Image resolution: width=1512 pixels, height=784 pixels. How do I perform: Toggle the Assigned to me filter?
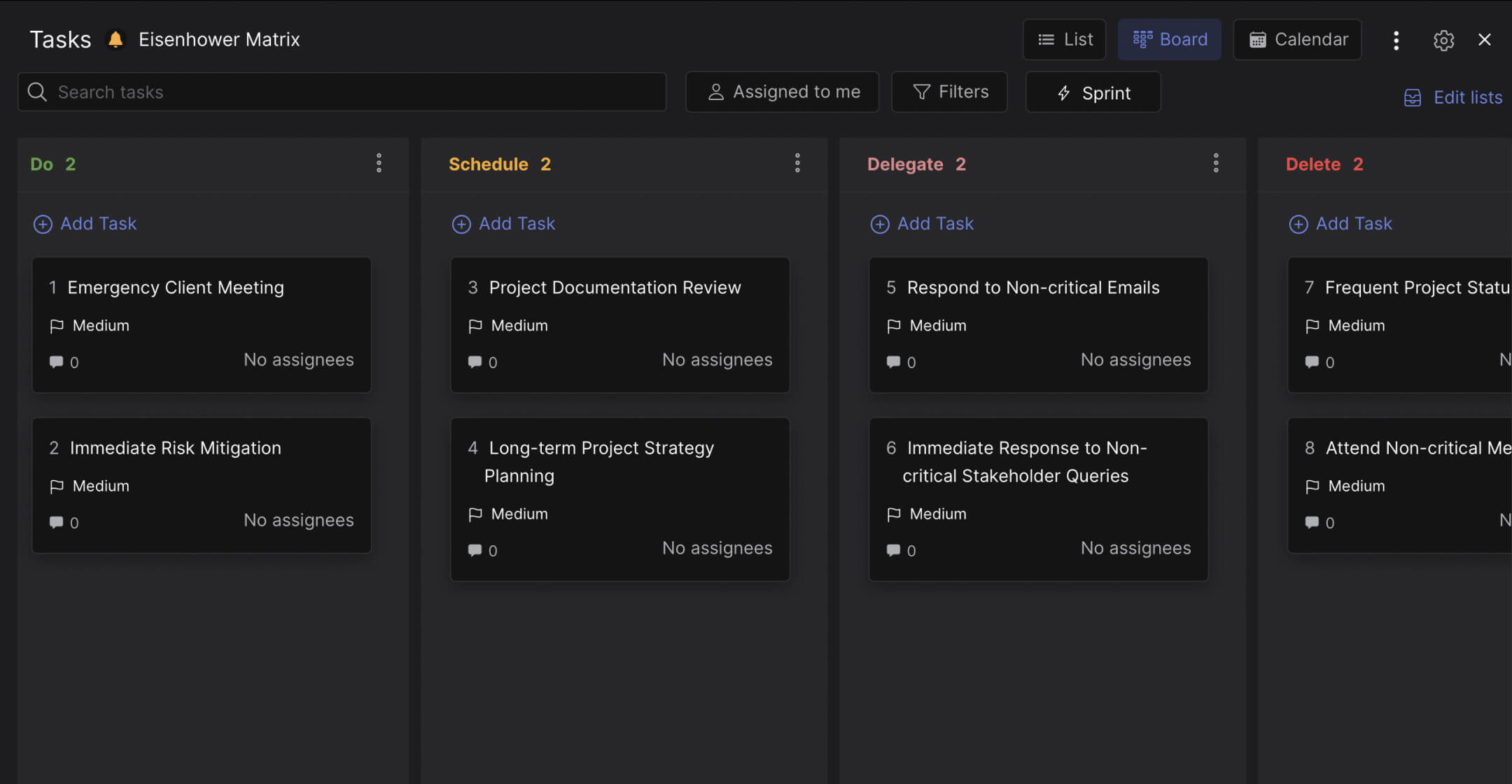tap(782, 92)
